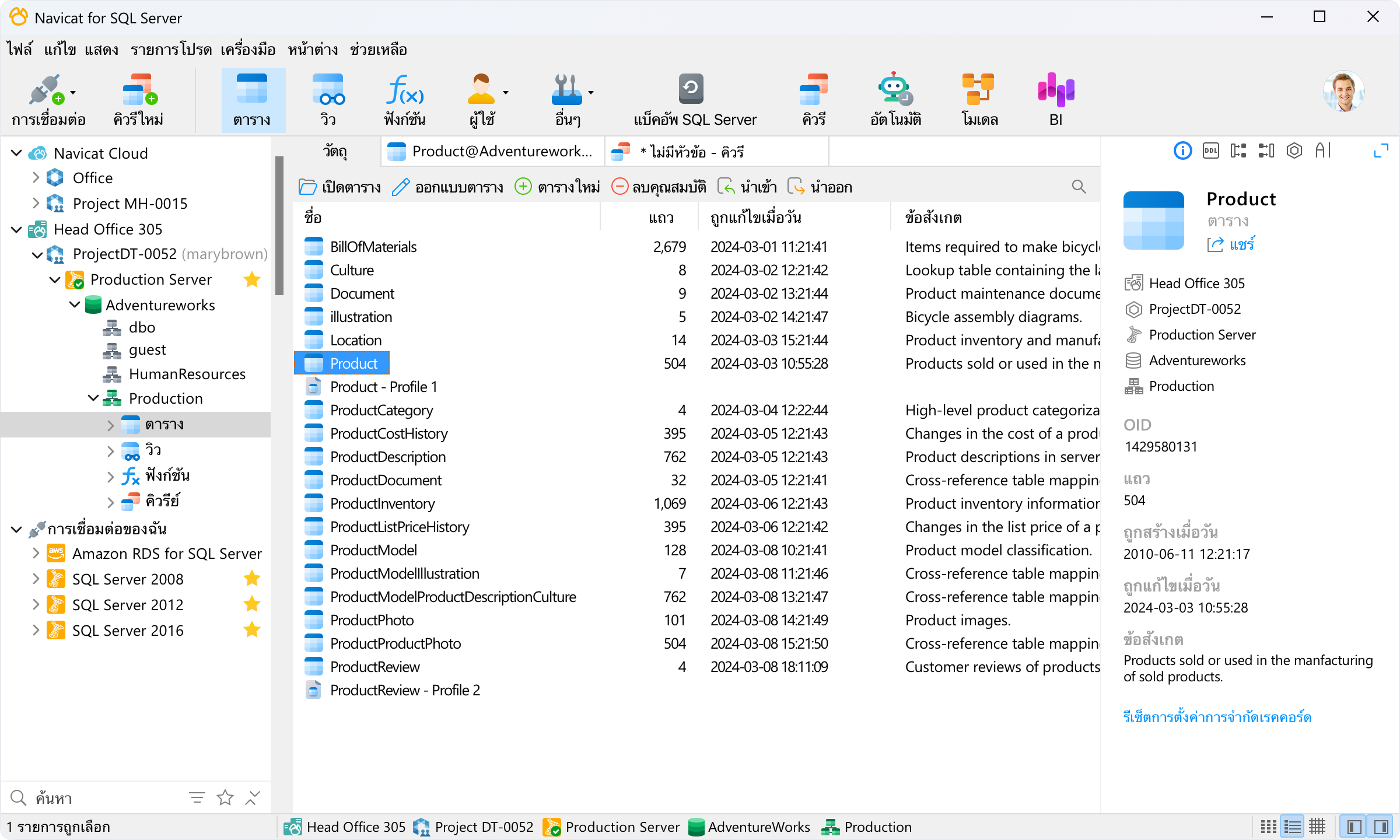Click the filter icon in search bar
This screenshot has width=1400, height=840.
tap(197, 797)
